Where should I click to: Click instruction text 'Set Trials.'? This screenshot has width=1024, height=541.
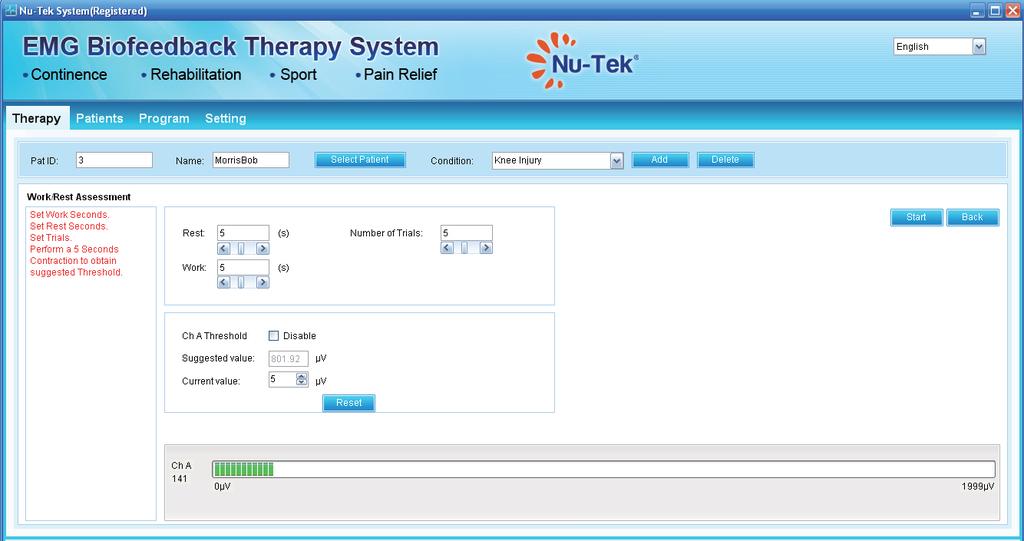coord(51,238)
